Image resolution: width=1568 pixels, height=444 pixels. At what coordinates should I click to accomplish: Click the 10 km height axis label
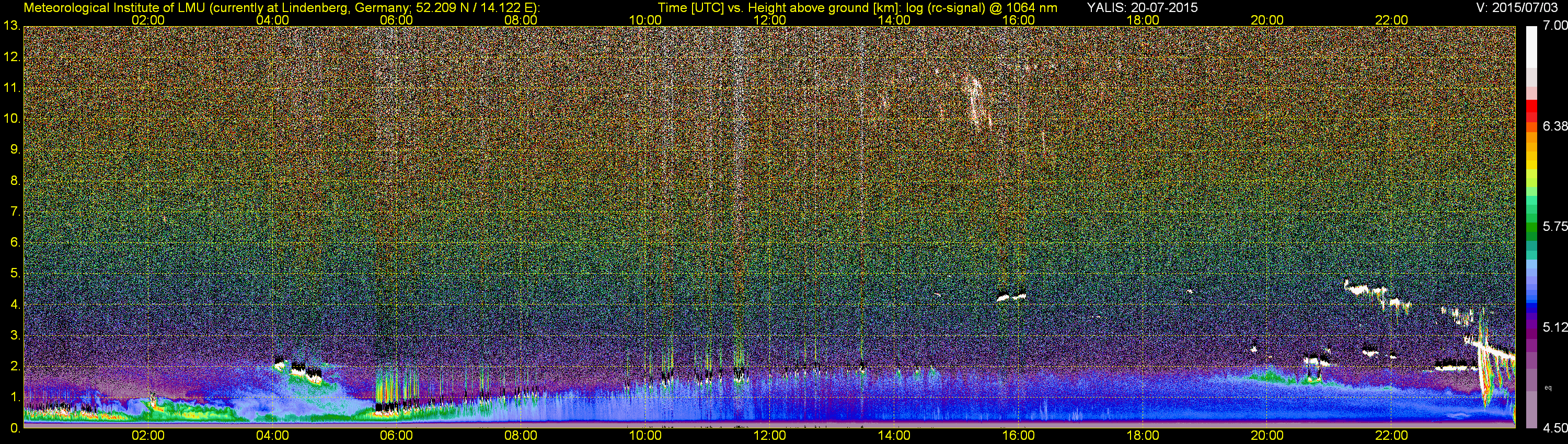pyautogui.click(x=11, y=119)
